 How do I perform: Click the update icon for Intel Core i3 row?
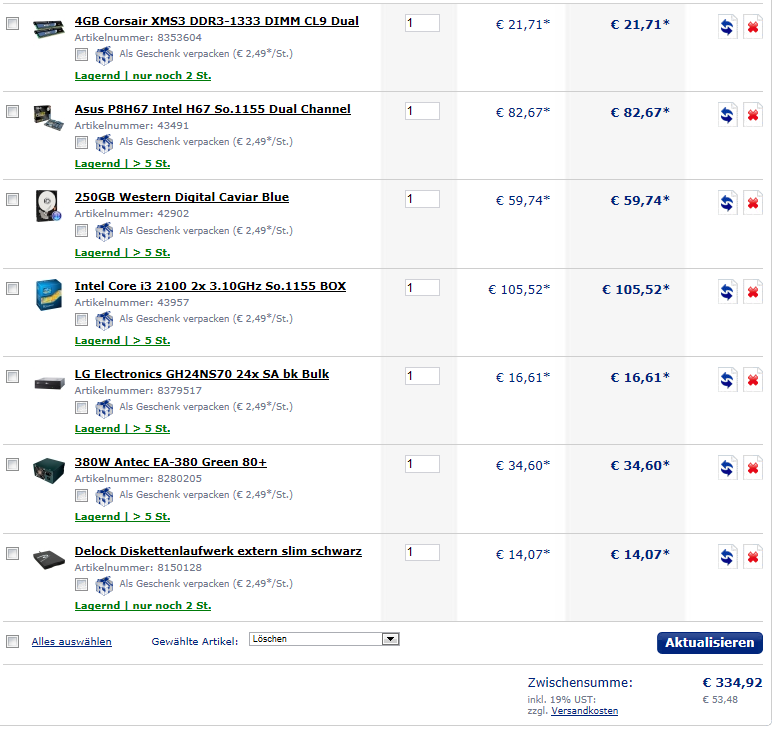tap(727, 291)
